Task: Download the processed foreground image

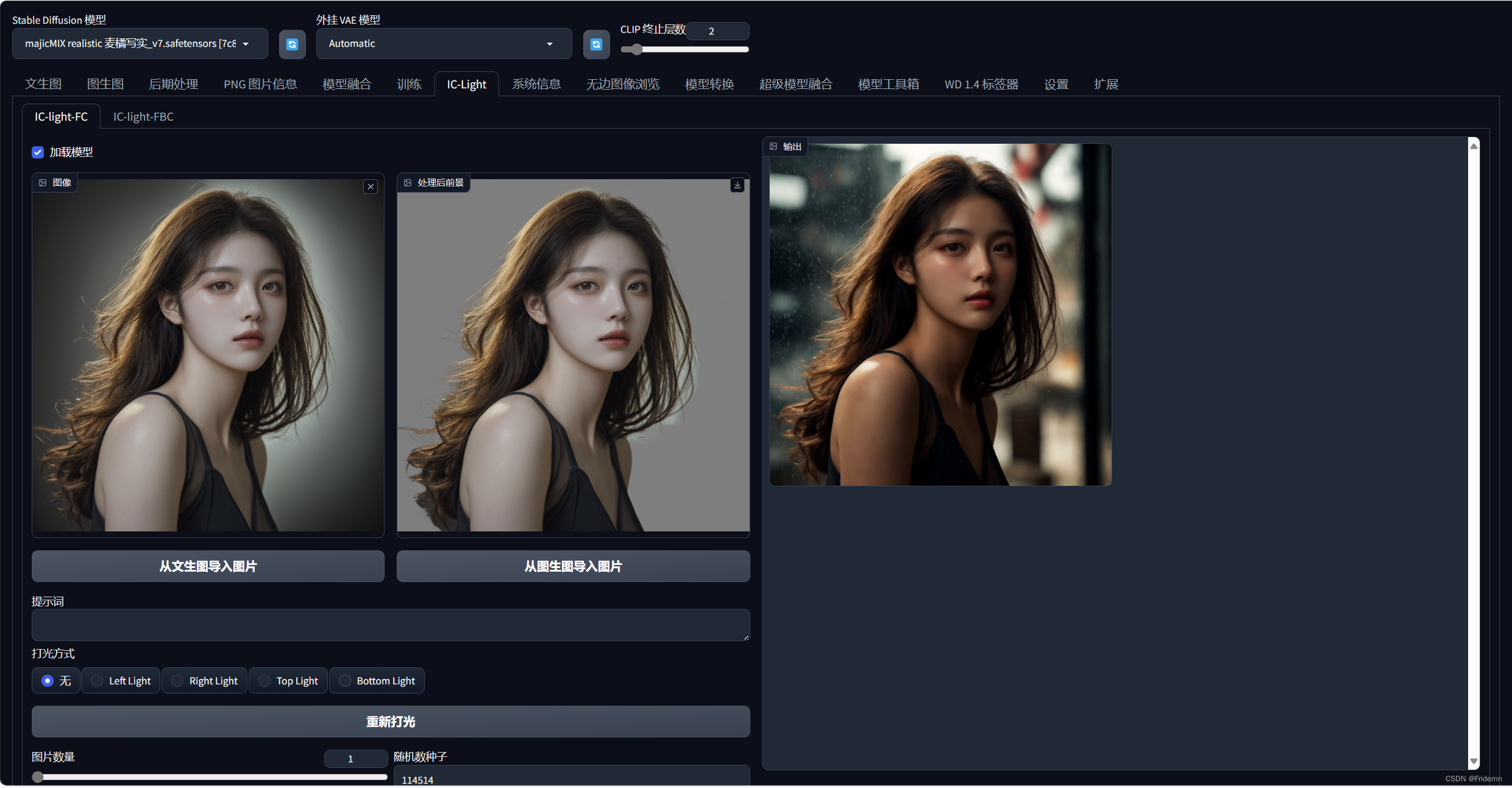Action: tap(737, 185)
